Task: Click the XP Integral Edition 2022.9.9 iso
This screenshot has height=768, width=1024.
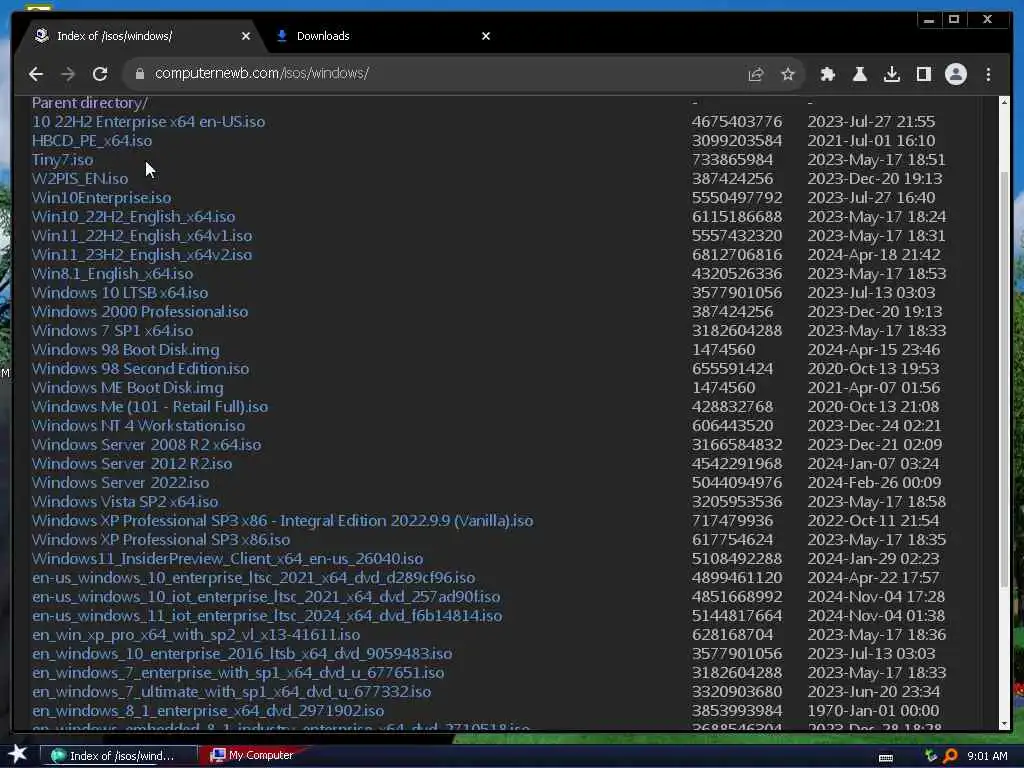Action: coord(282,519)
